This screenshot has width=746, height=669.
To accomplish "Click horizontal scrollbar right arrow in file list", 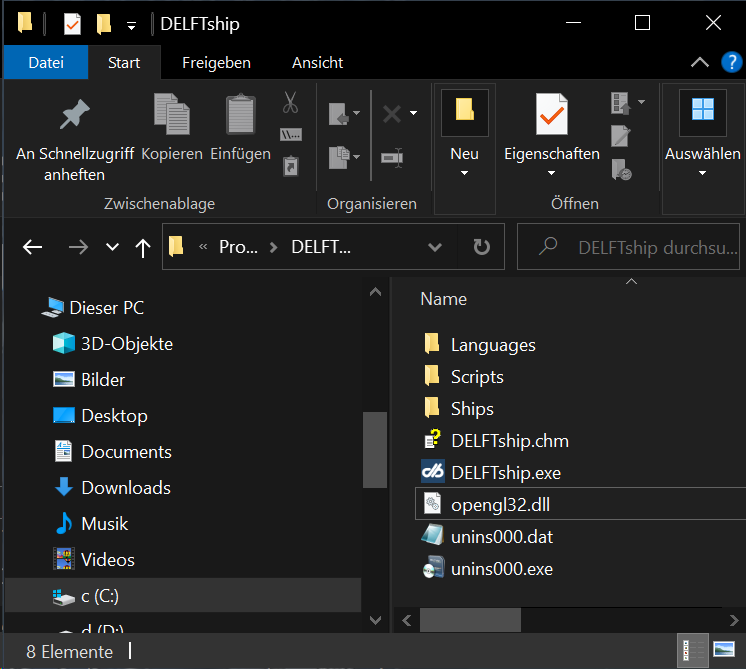I will coord(734,620).
